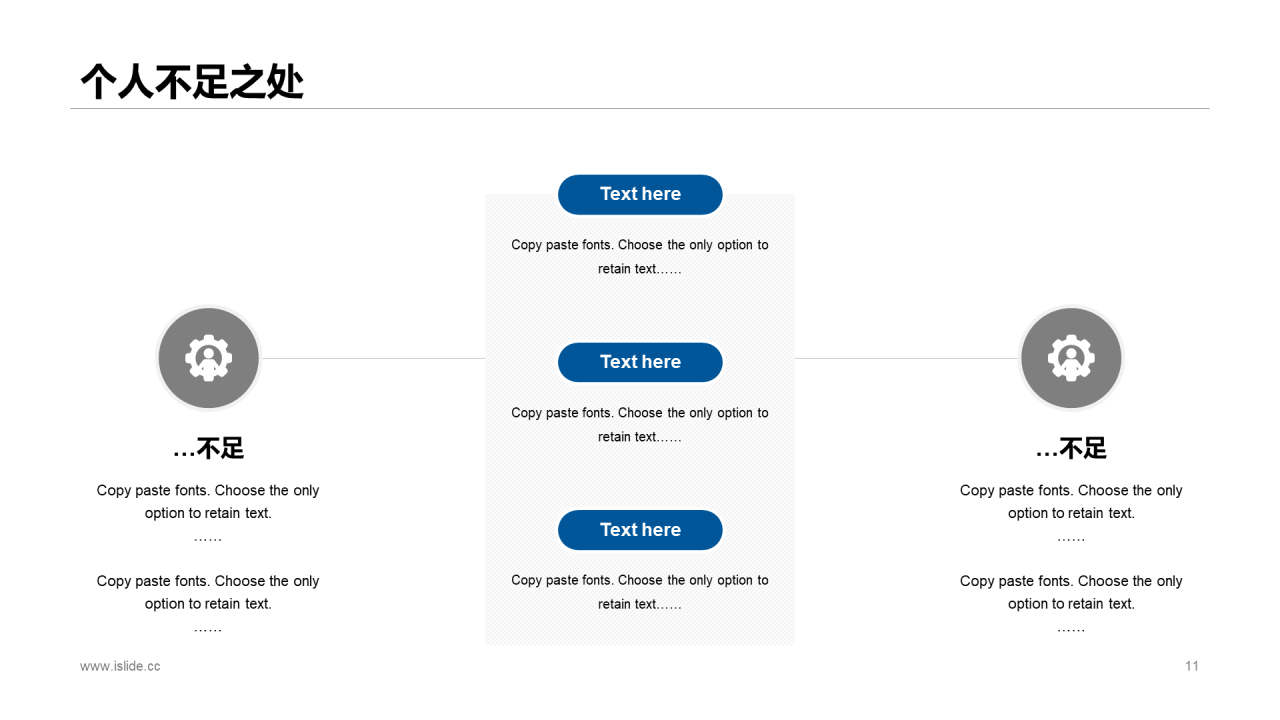1280x720 pixels.
Task: Select first right paragraph 'Copy paste fonts'
Action: click(x=1071, y=513)
